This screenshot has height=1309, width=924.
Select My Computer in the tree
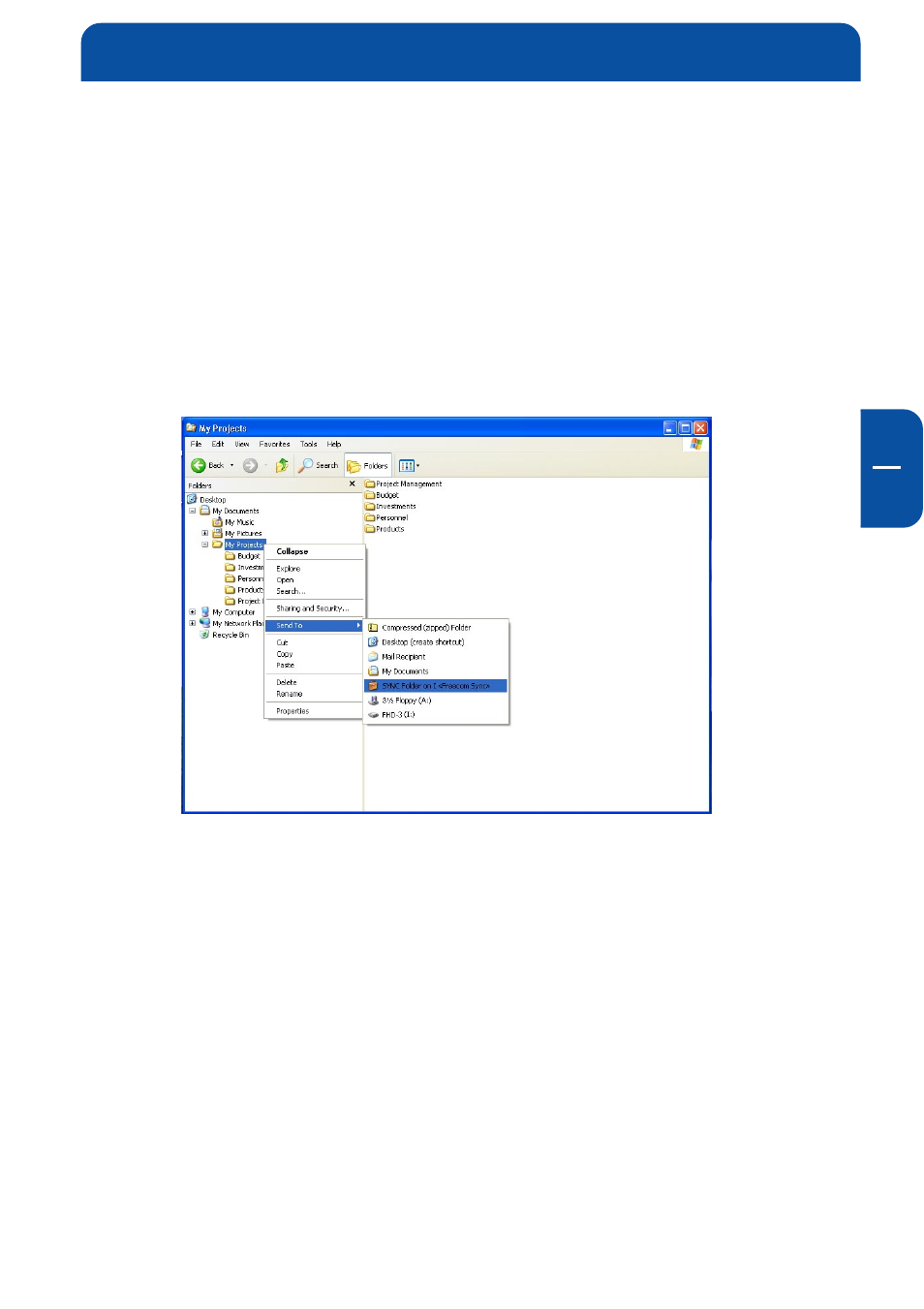pyautogui.click(x=233, y=612)
